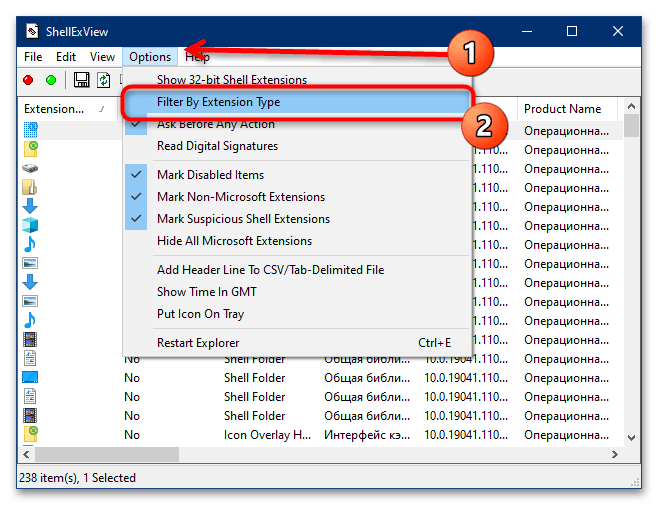Screen dimensions: 658x505
Task: Enable Put Icon On Tray
Action: pos(297,314)
